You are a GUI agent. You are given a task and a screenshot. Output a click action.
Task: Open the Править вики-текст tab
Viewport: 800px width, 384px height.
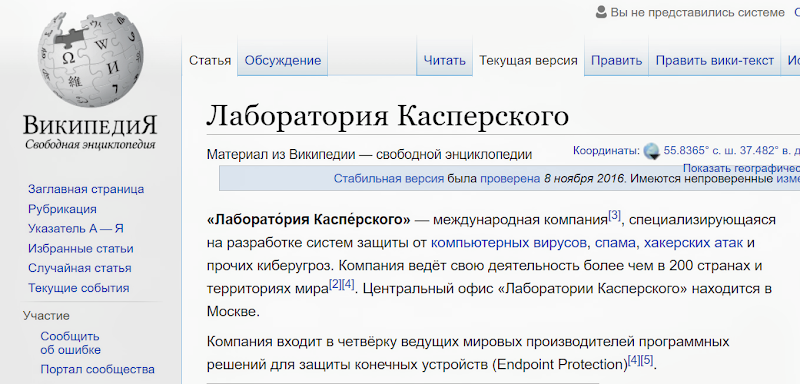click(x=715, y=60)
